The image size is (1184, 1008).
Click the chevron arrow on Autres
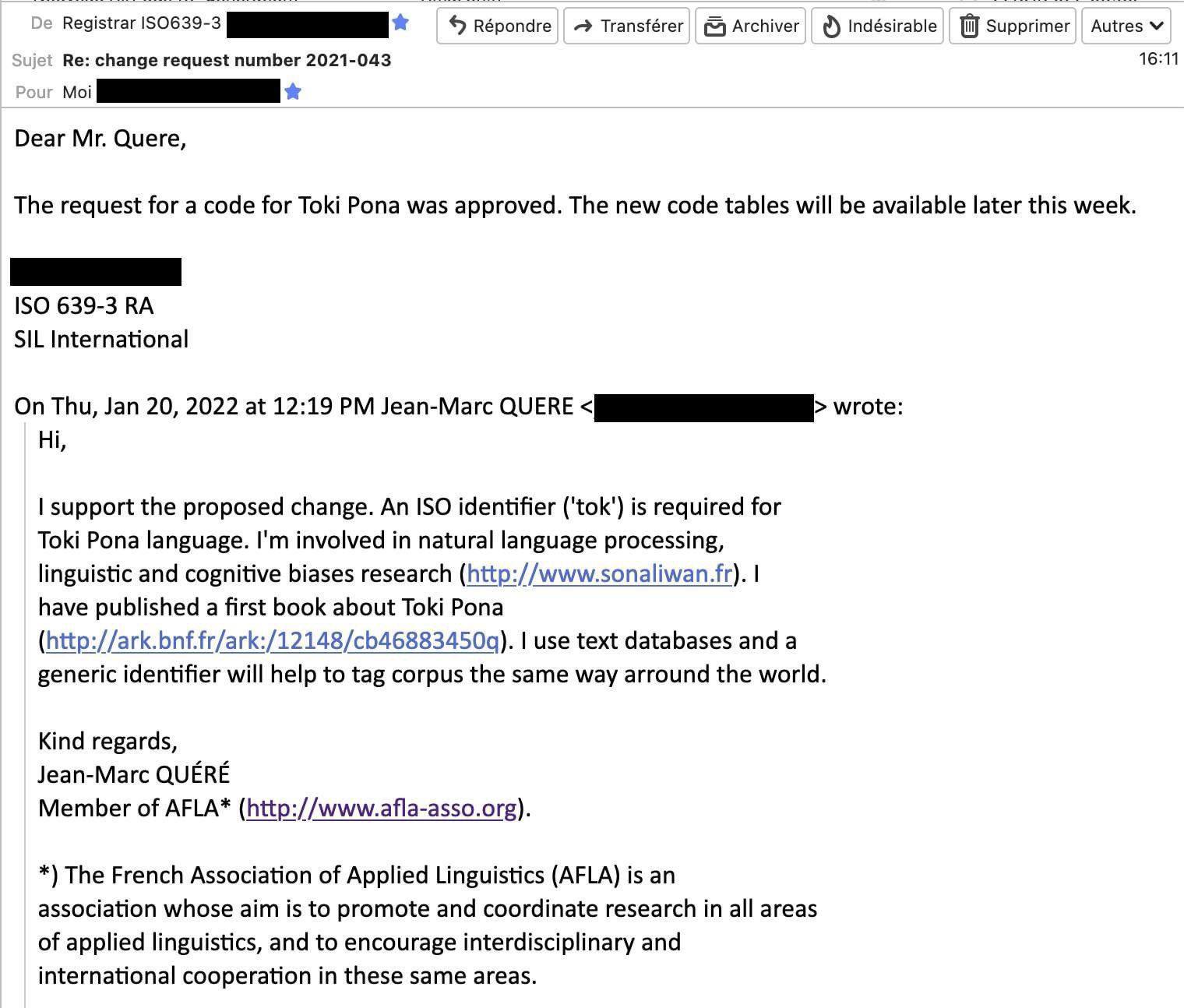[1156, 26]
